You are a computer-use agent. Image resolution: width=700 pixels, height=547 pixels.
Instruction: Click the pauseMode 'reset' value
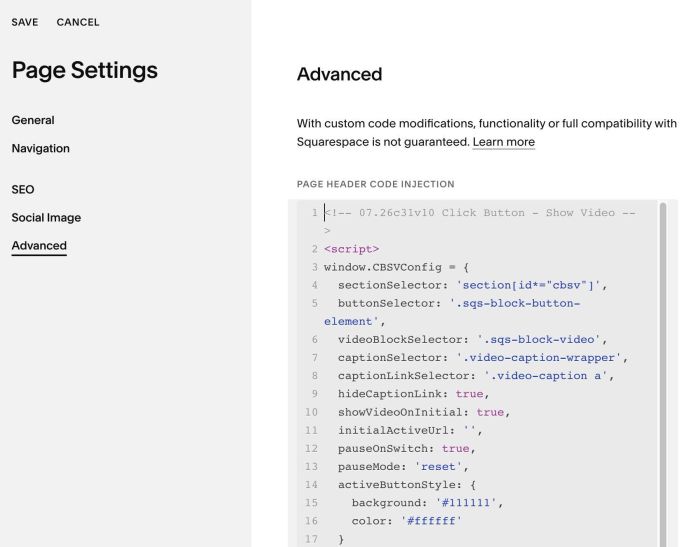pyautogui.click(x=438, y=467)
